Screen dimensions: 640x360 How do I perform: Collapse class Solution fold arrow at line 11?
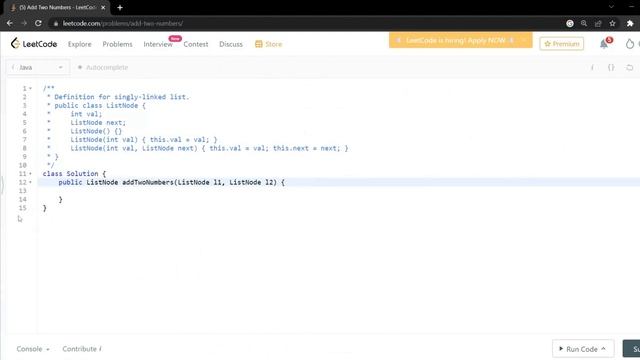coord(30,174)
